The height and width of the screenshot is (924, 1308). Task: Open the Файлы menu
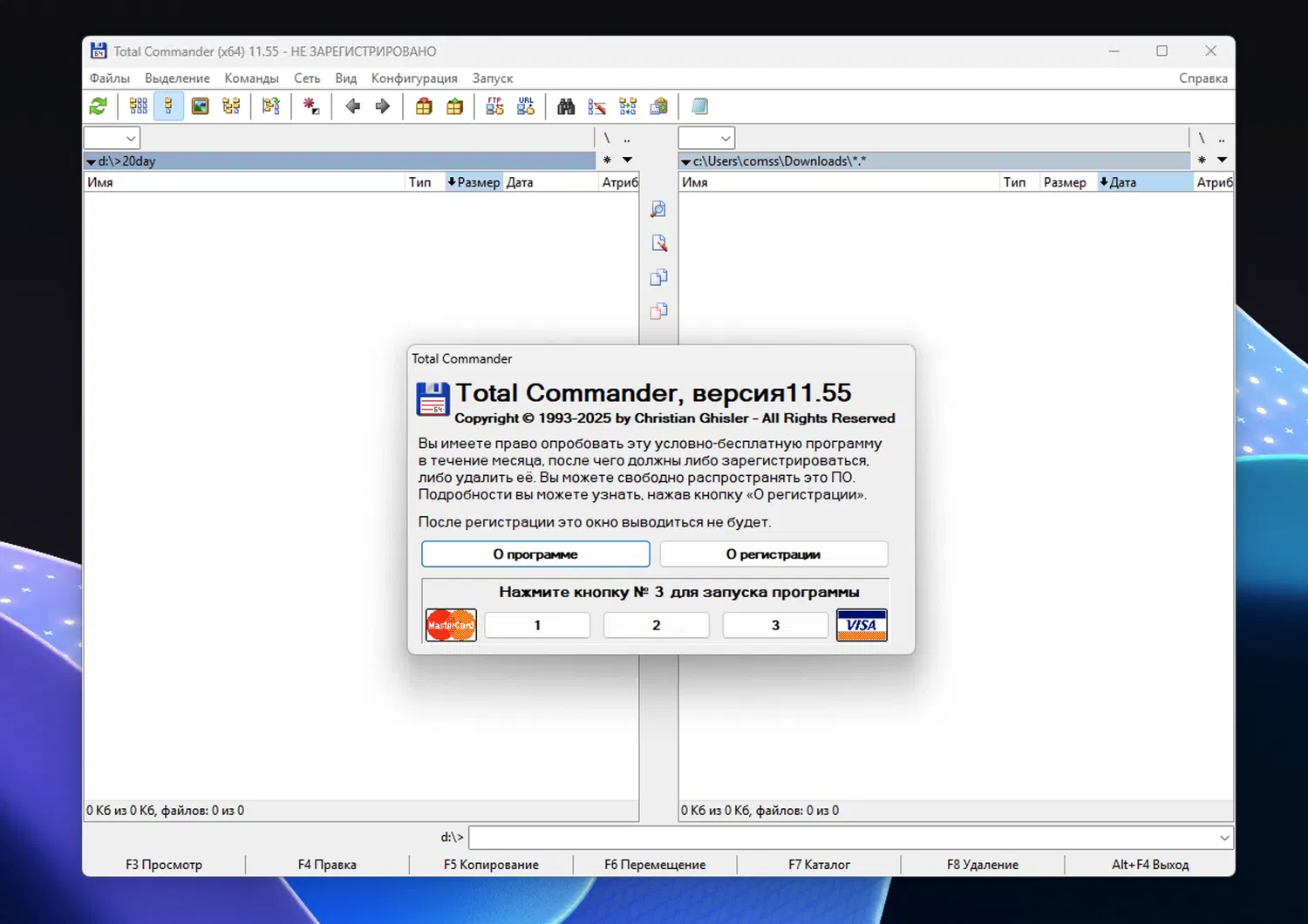[110, 78]
